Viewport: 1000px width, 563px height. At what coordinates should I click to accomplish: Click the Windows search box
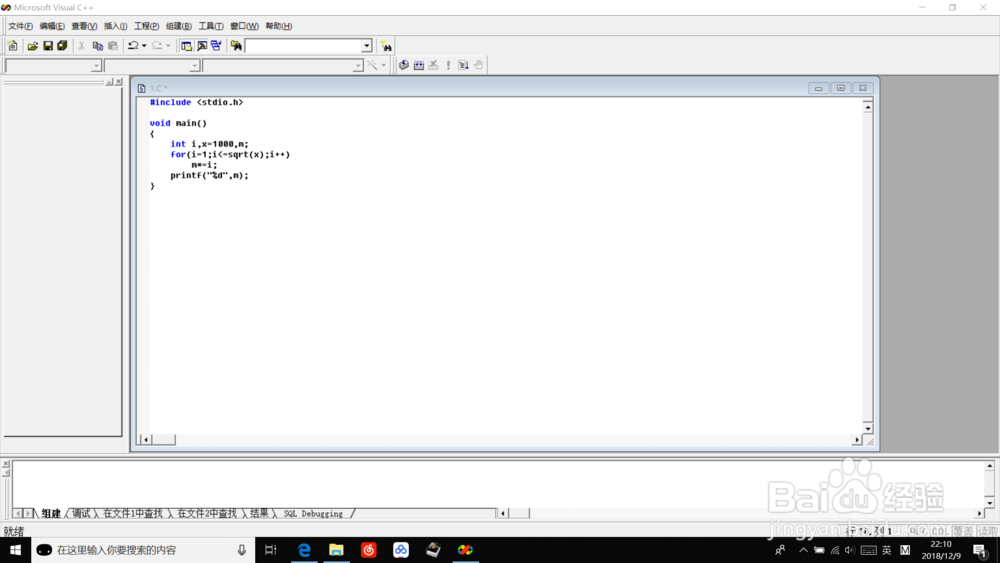point(143,550)
